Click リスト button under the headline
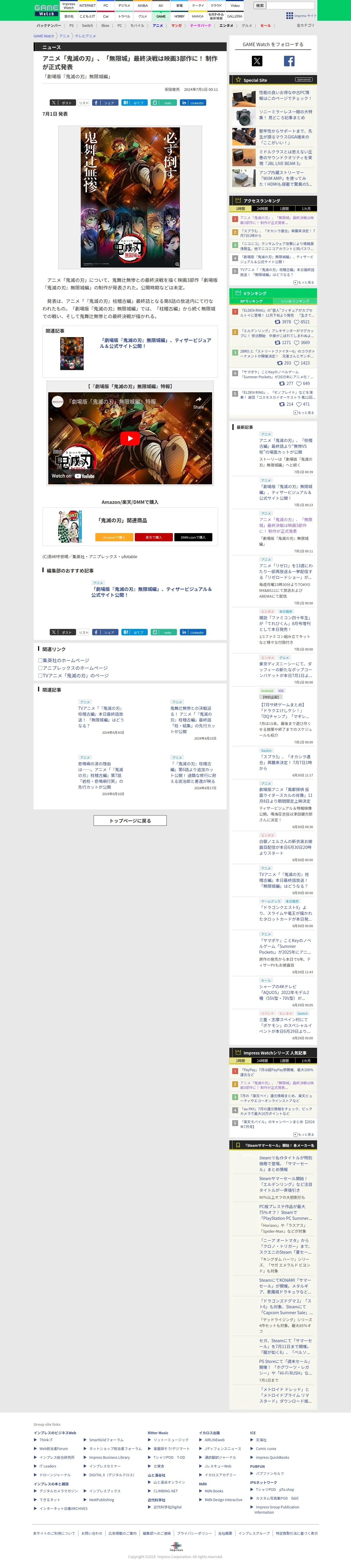 coord(83,103)
